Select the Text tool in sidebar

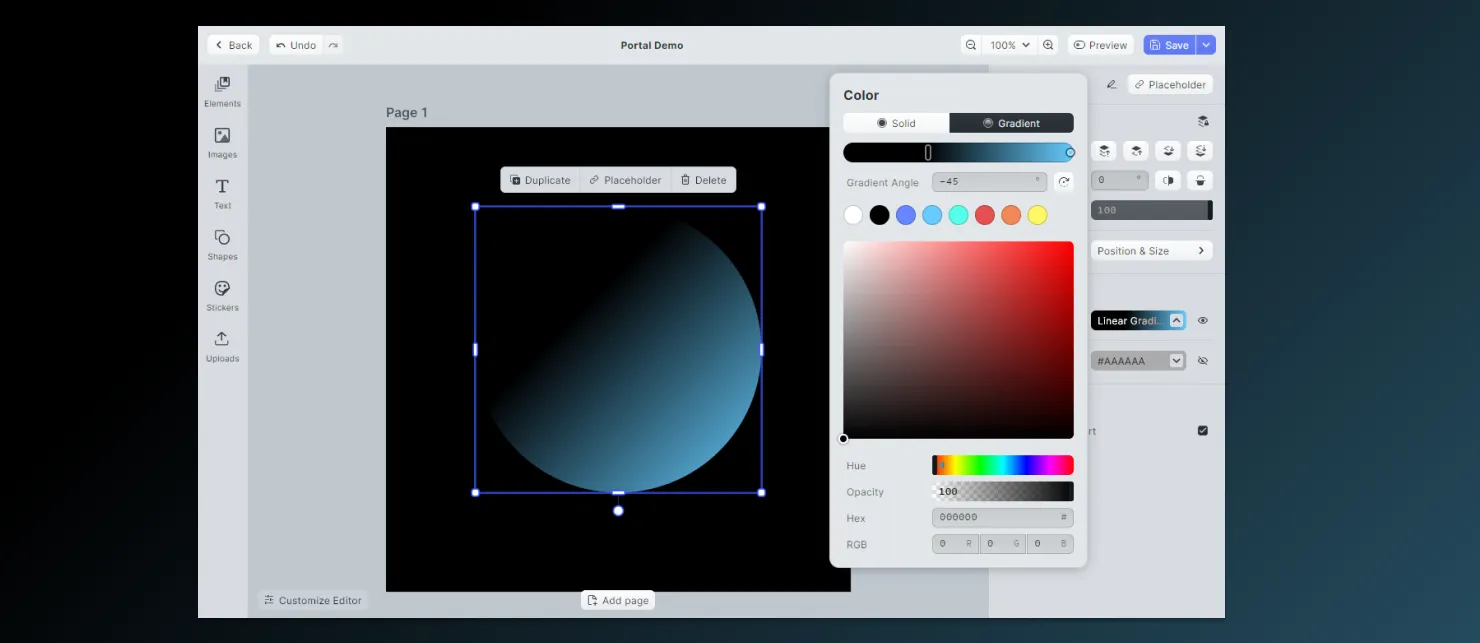[222, 193]
